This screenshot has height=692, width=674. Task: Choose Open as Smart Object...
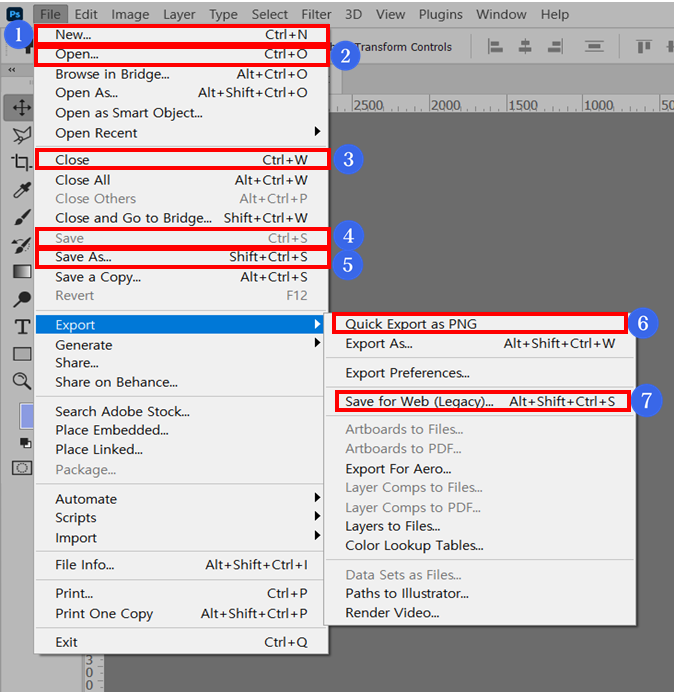click(181, 113)
